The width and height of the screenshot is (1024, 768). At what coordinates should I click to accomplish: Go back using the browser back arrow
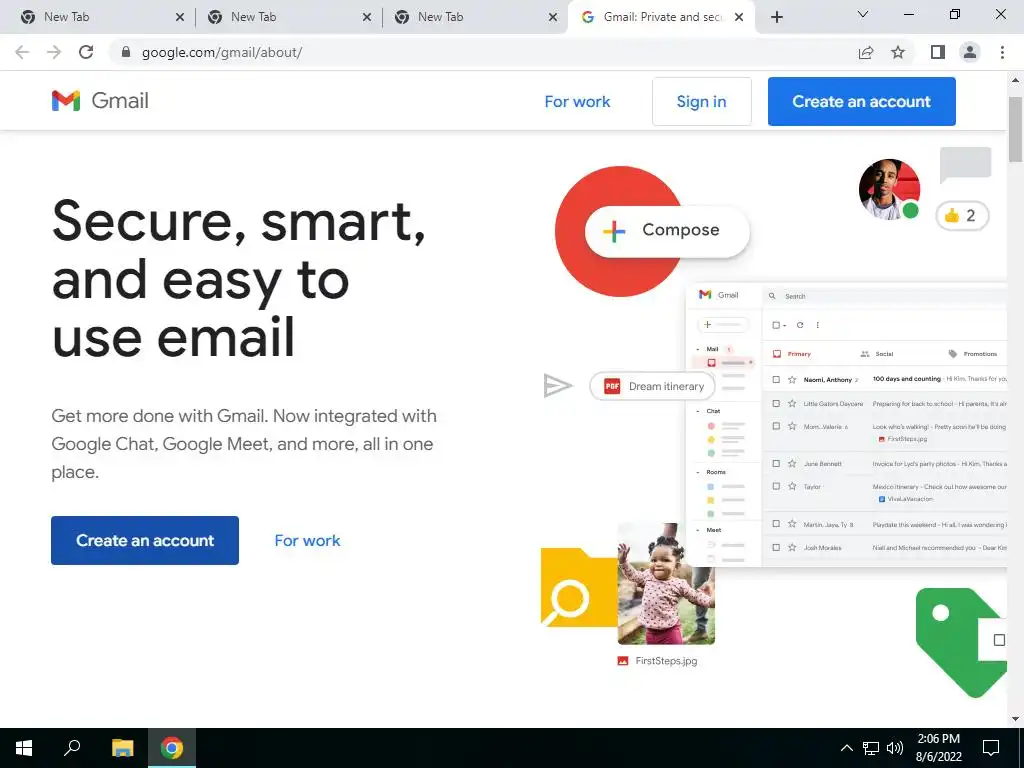(22, 52)
